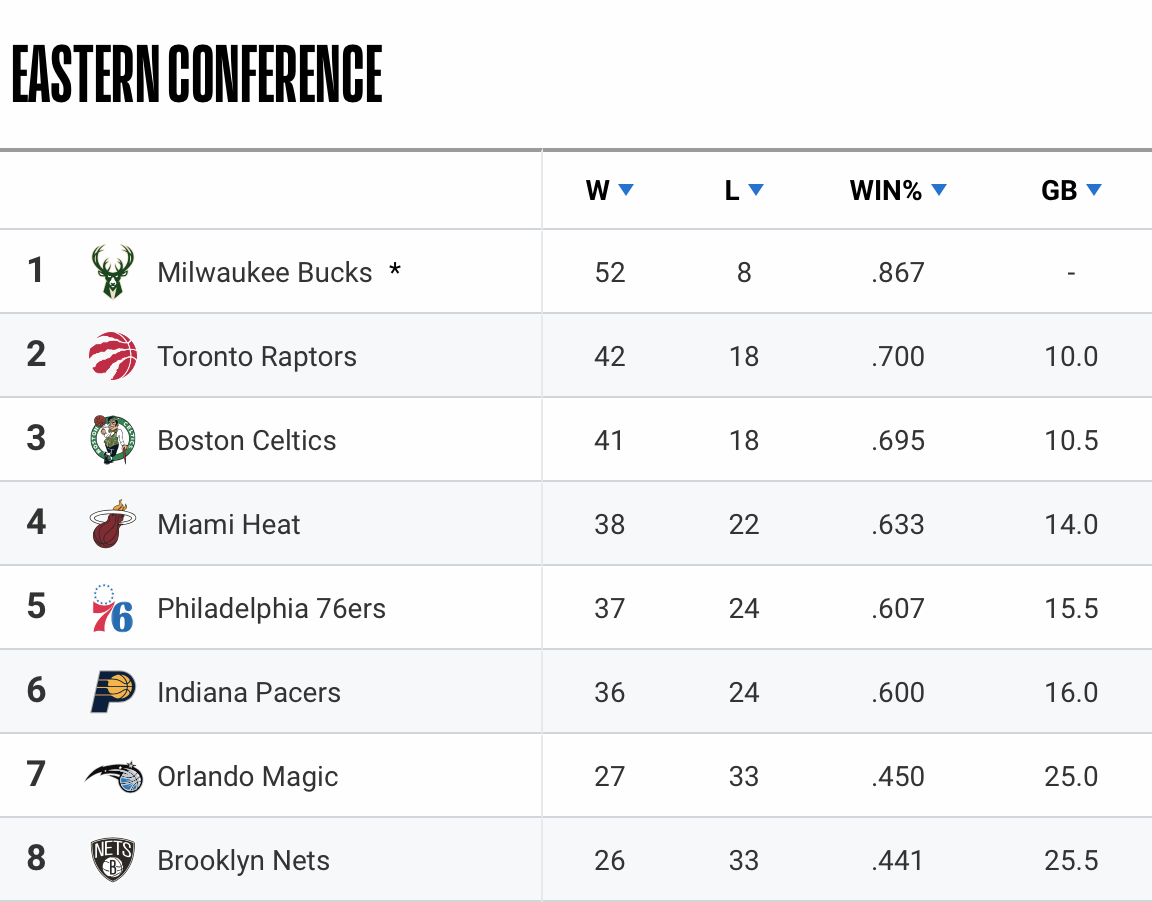Viewport: 1152px width, 902px height.
Task: Click the Miami Heat flaming ball logo
Action: click(113, 524)
